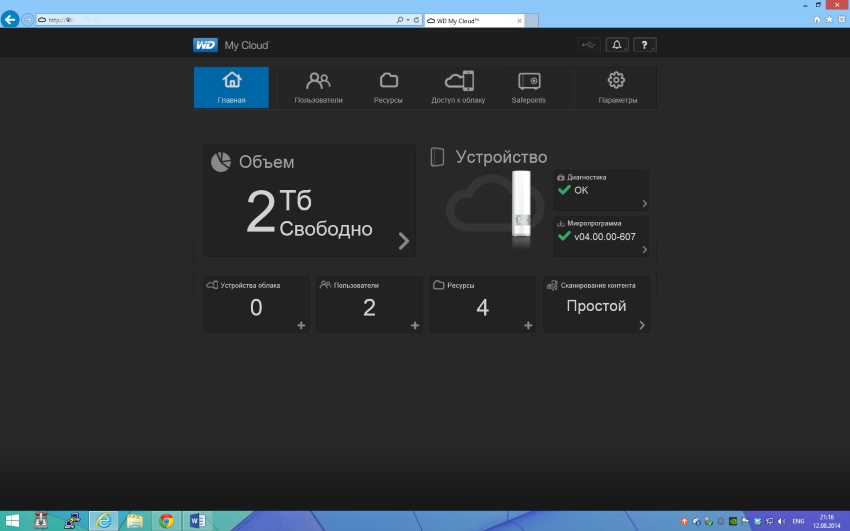Open the browser favorites star icon
850x531 pixels.
(829, 20)
